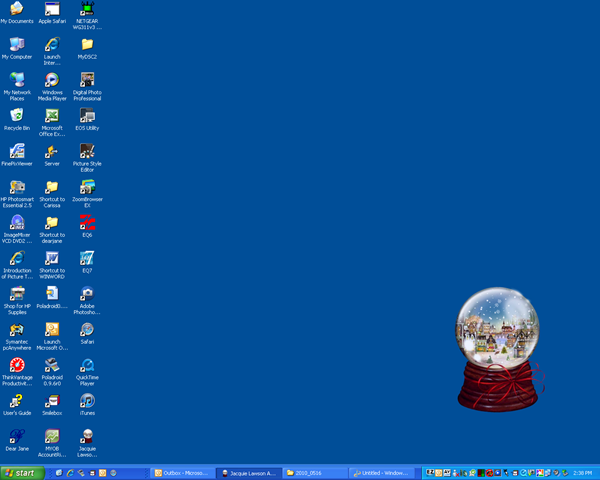The image size is (600, 480).
Task: Open HP Photosmart Essential 2.5 icon
Action: [17, 194]
